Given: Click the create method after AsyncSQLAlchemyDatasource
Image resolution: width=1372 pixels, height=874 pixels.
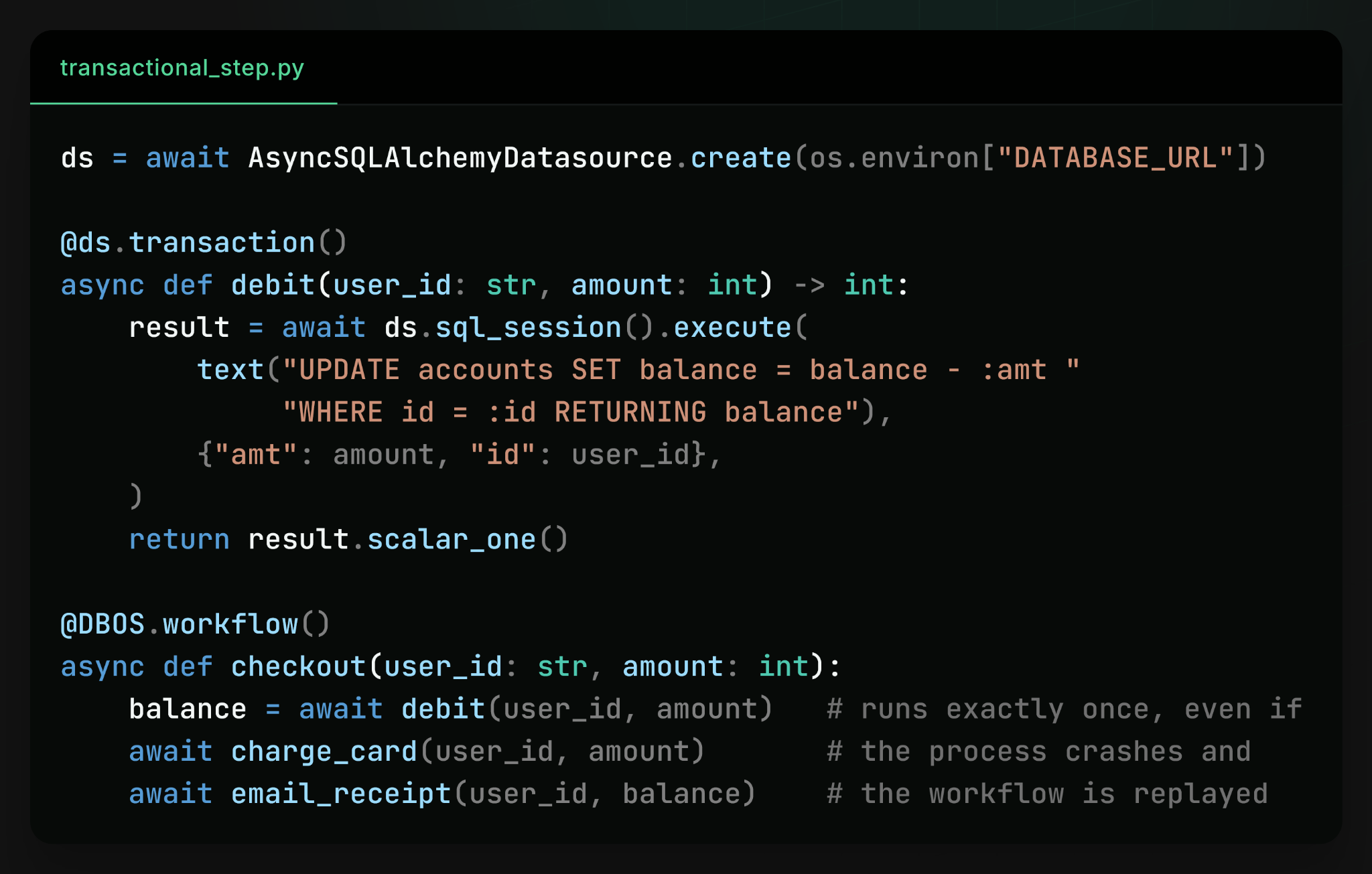Looking at the screenshot, I should click(741, 158).
